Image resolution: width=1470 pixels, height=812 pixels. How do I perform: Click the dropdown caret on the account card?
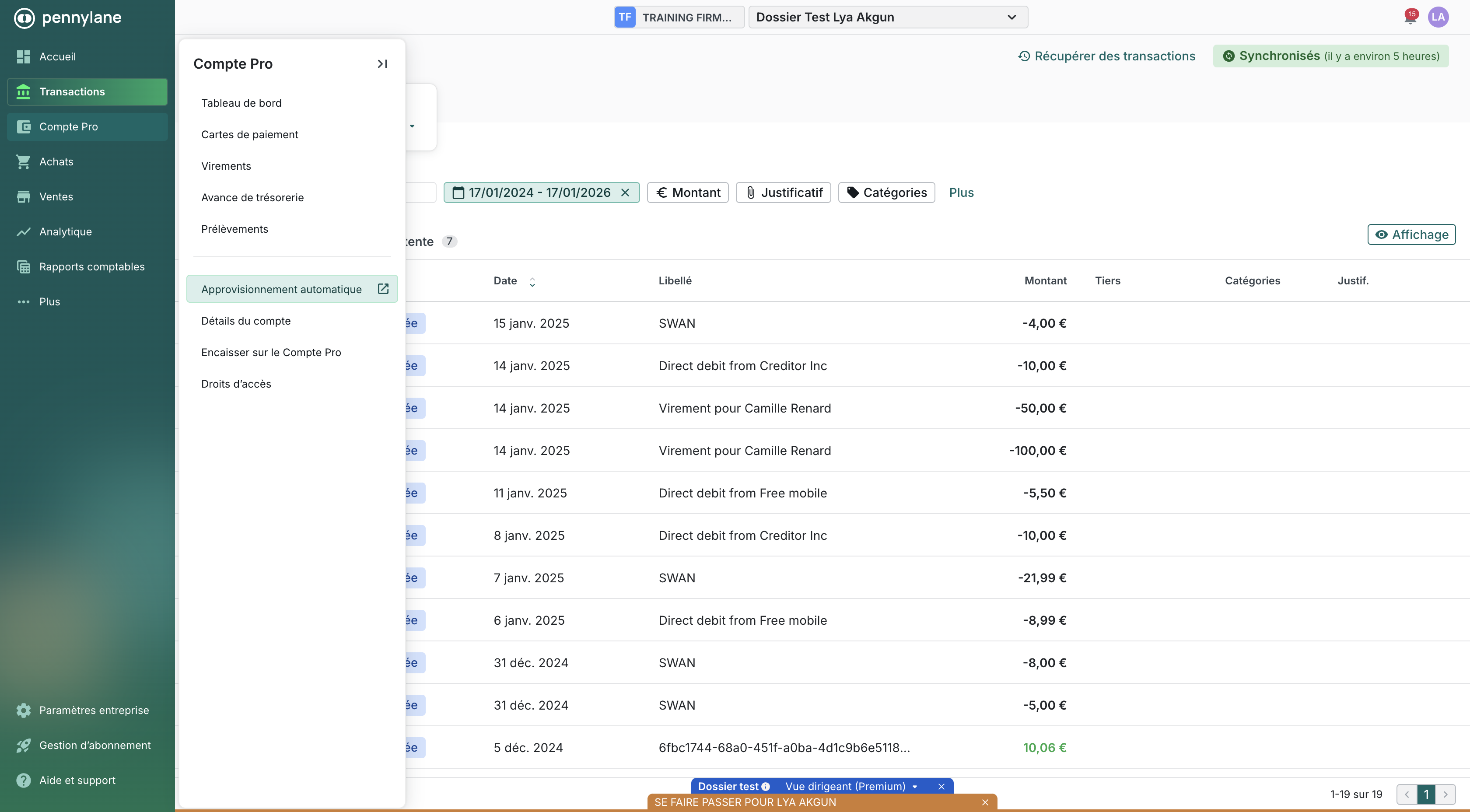[x=412, y=126]
